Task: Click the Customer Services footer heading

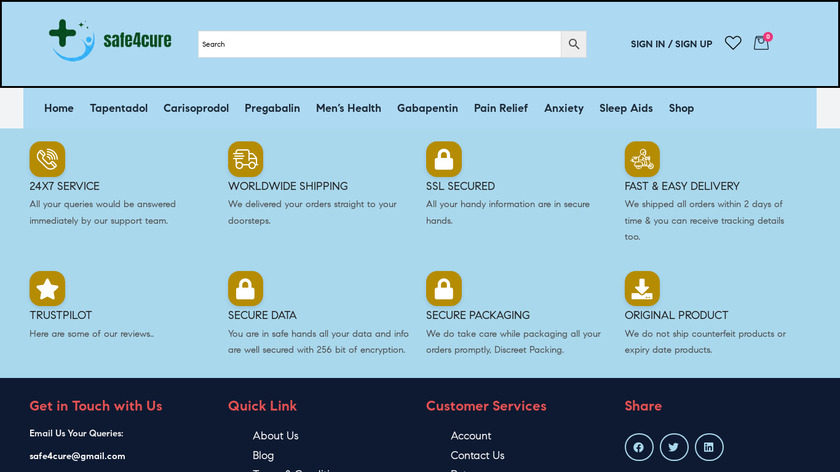Action: tap(486, 406)
